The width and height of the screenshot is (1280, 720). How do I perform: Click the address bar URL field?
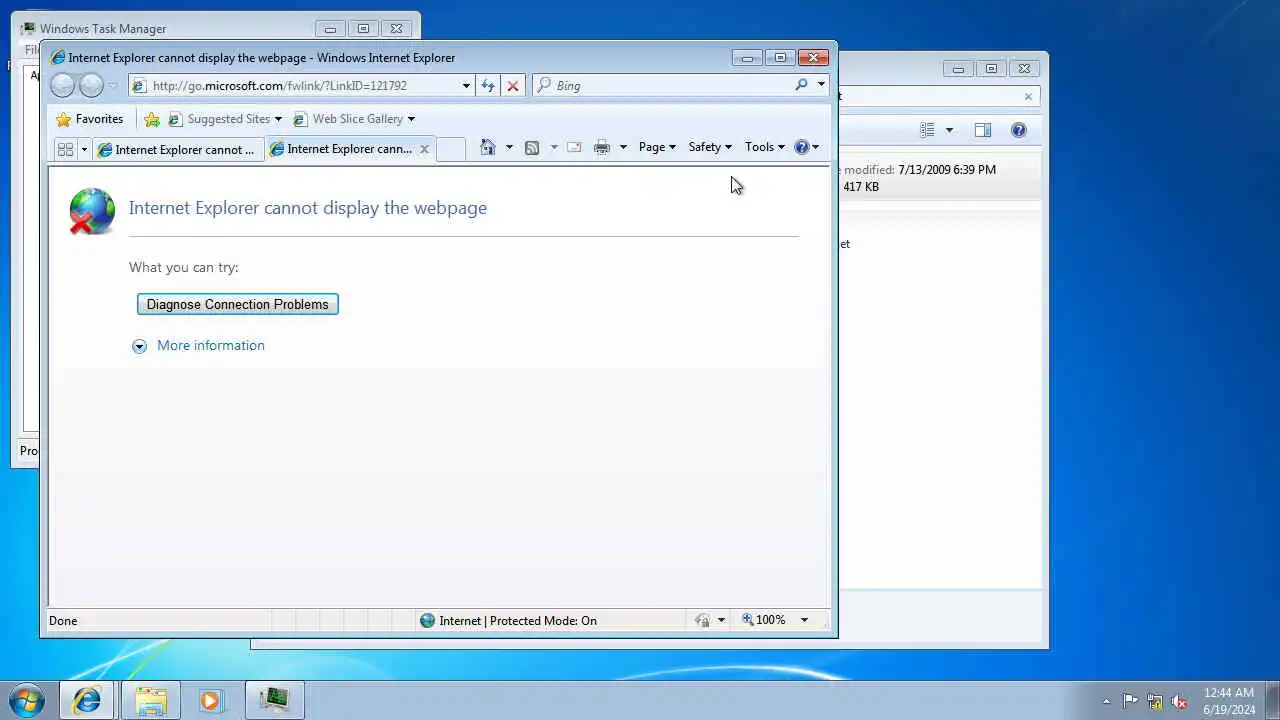click(x=293, y=86)
